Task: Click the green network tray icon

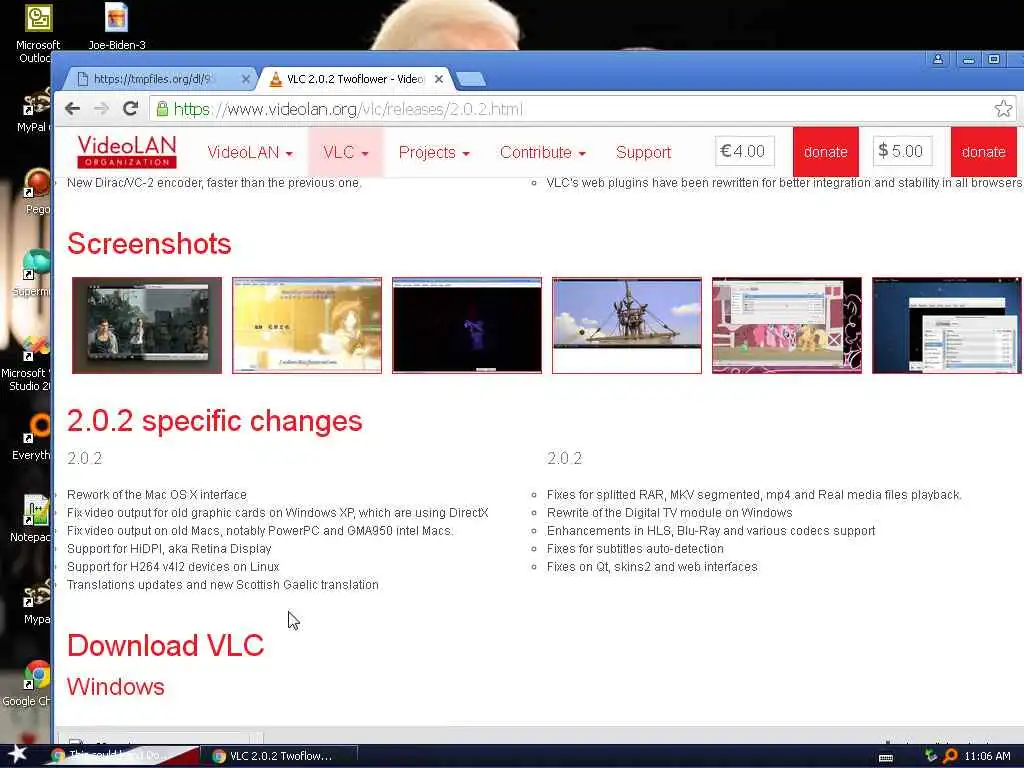Action: (931, 756)
